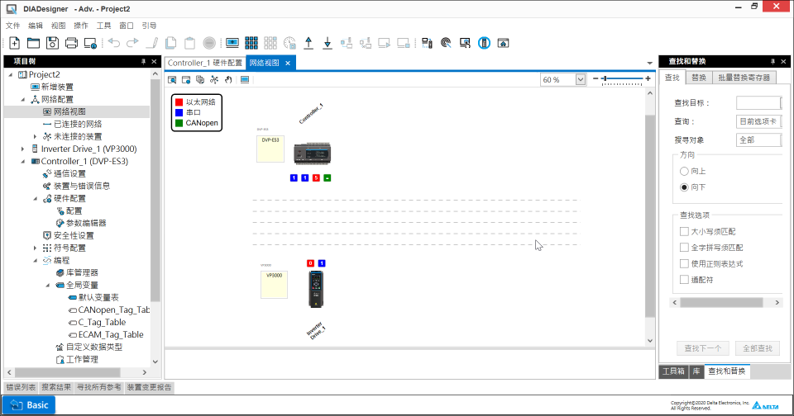Click the 查找目标 input field
The height and width of the screenshot is (416, 794).
pos(758,103)
